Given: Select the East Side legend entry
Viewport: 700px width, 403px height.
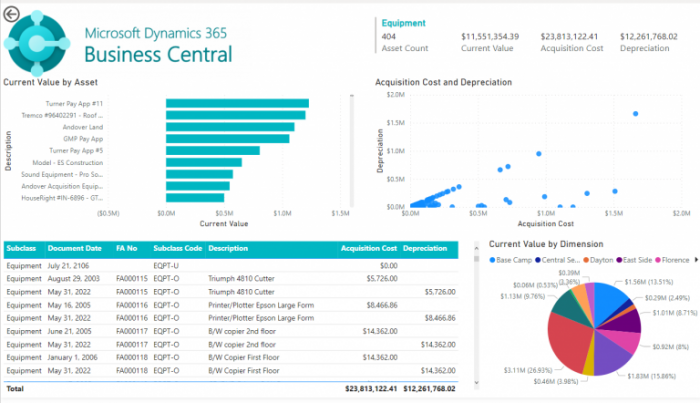Looking at the screenshot, I should pos(634,260).
